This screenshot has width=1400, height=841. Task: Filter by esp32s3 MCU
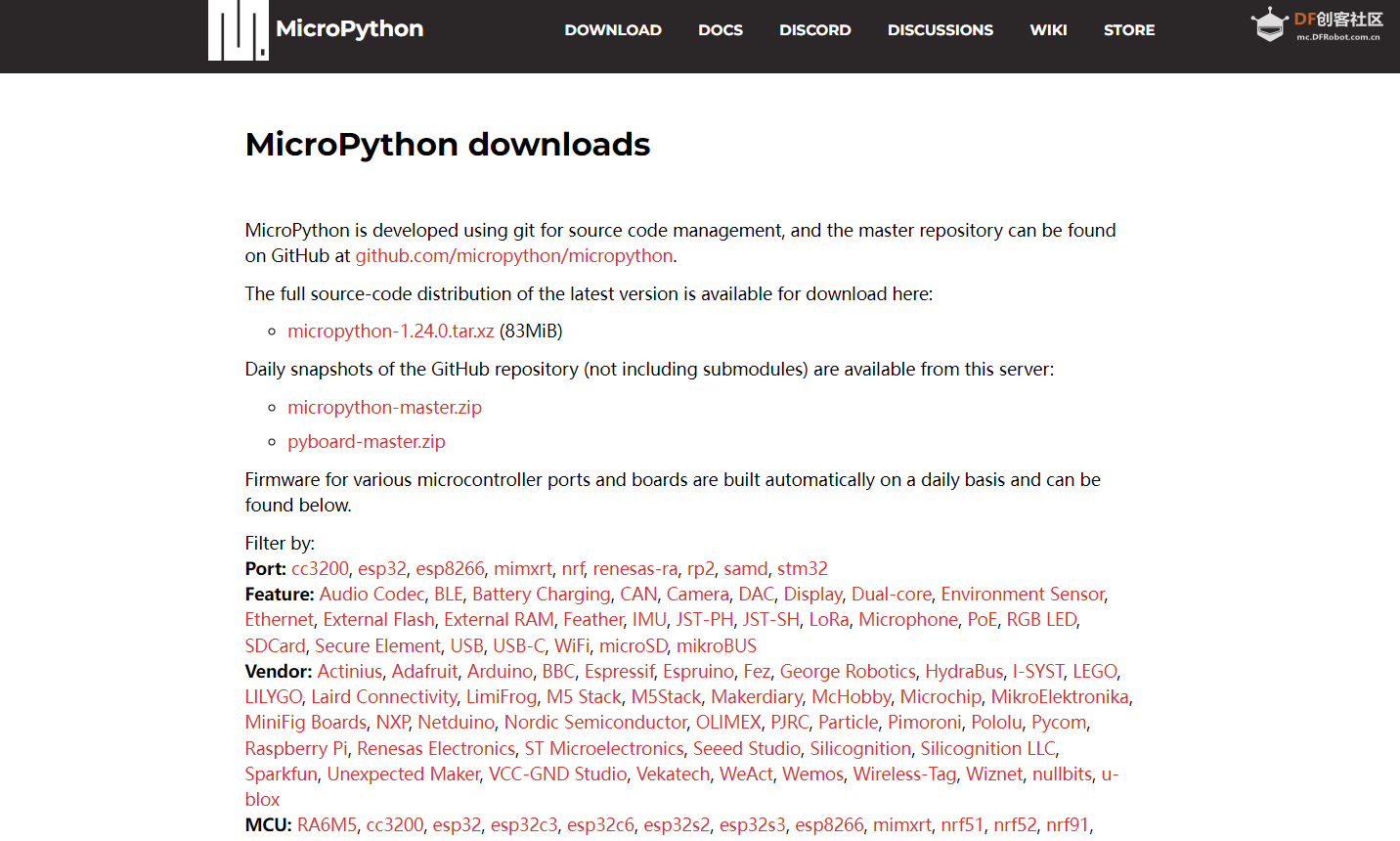[753, 825]
